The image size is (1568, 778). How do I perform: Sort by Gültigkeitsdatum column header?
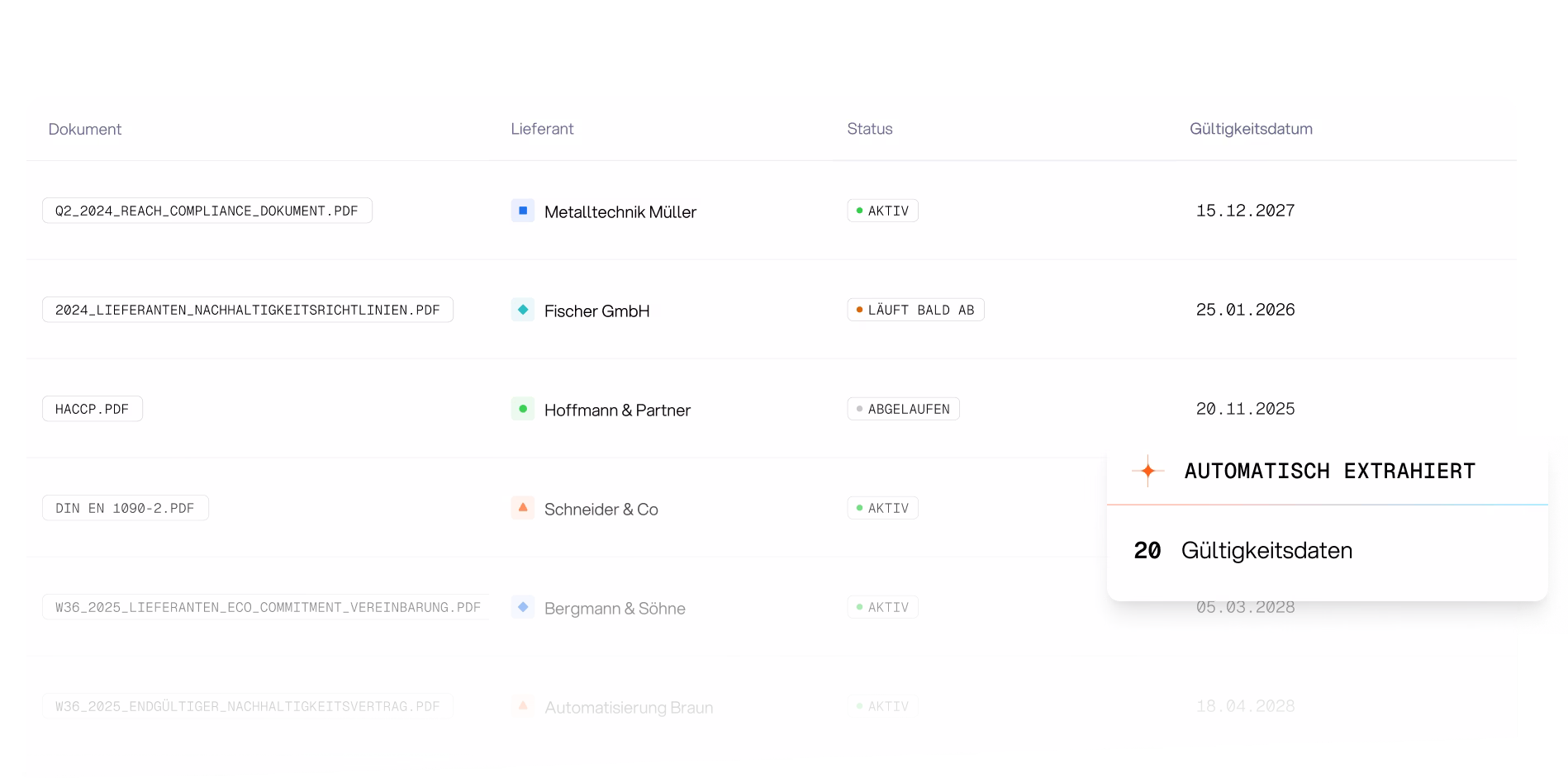coord(1251,129)
